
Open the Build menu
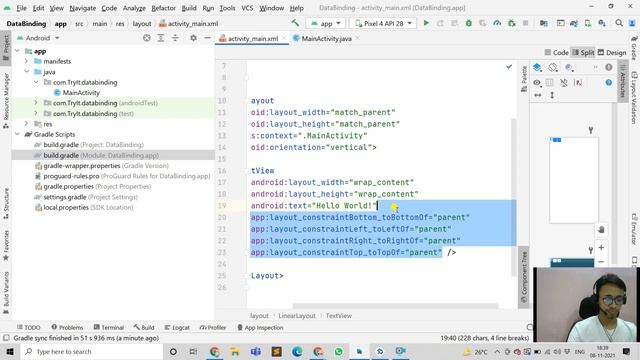[x=189, y=8]
